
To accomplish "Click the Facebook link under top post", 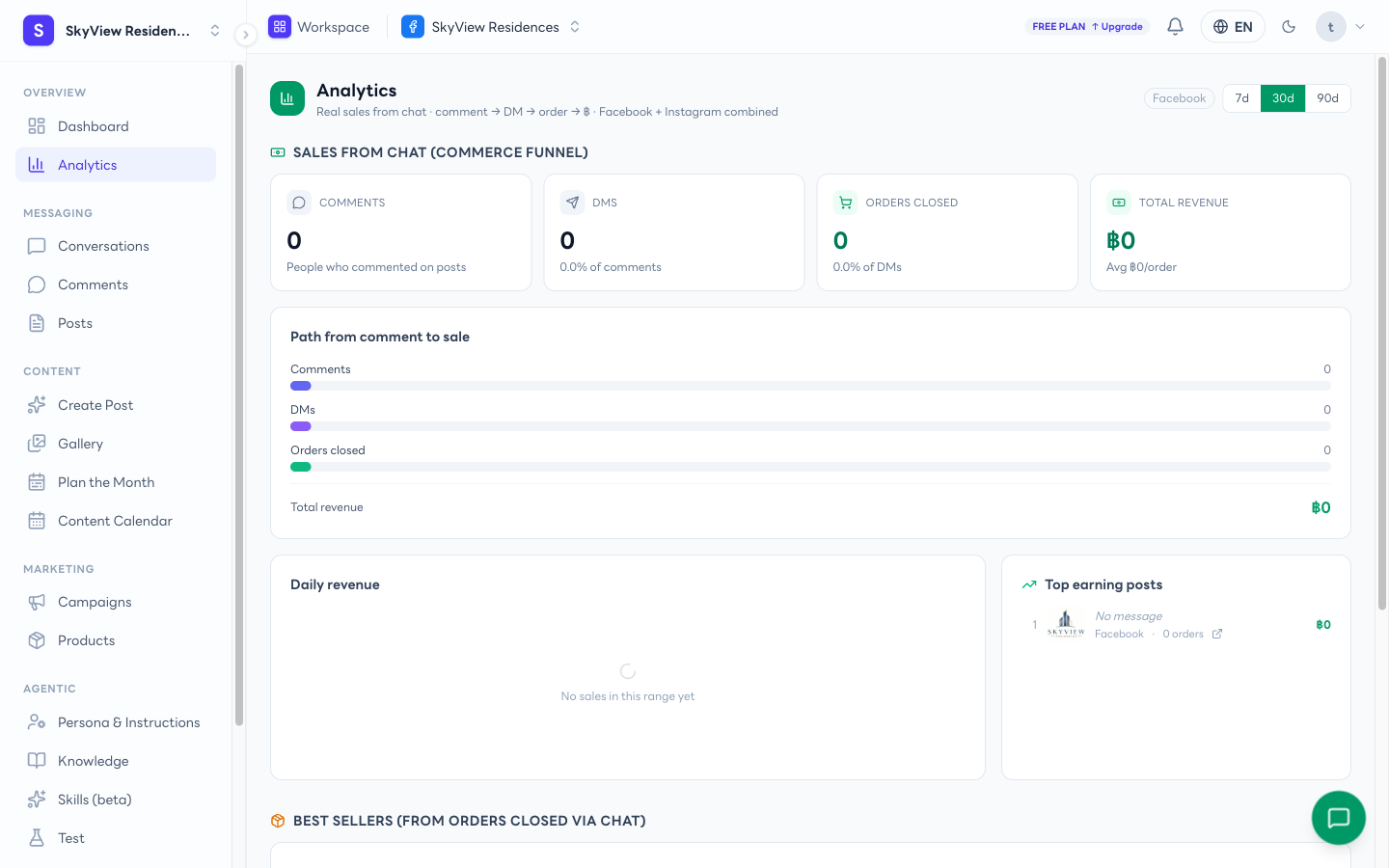I will 1119,634.
